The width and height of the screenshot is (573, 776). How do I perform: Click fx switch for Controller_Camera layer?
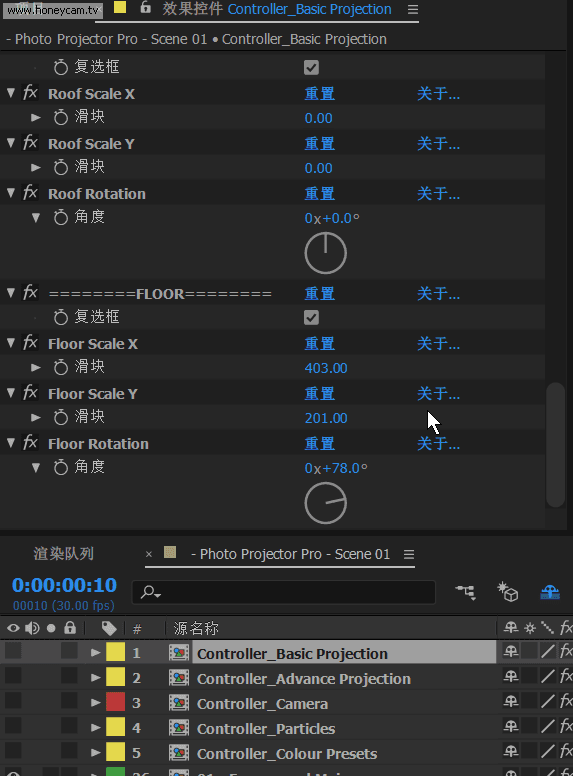coord(565,702)
